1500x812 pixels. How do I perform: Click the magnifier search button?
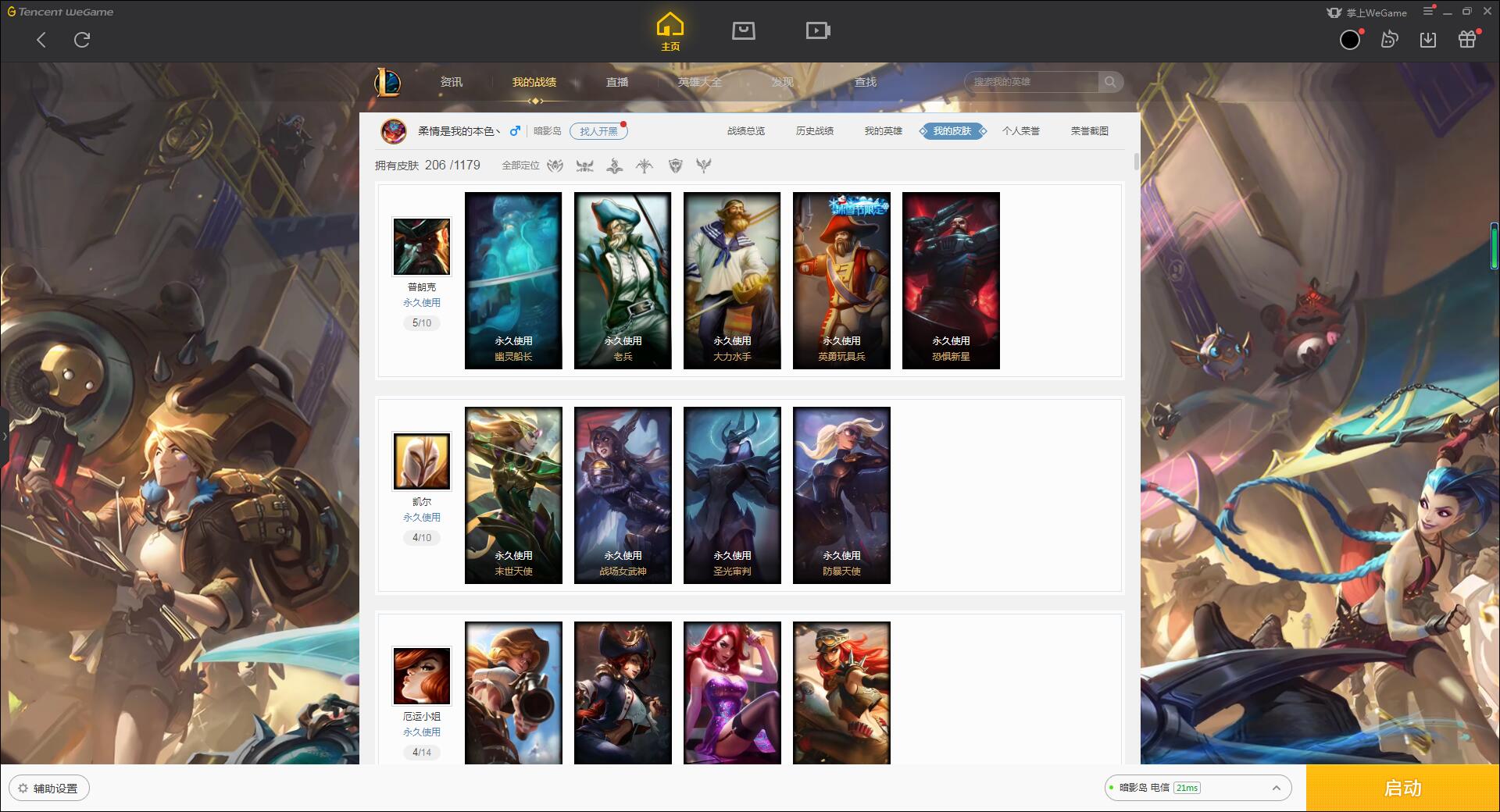click(1110, 82)
